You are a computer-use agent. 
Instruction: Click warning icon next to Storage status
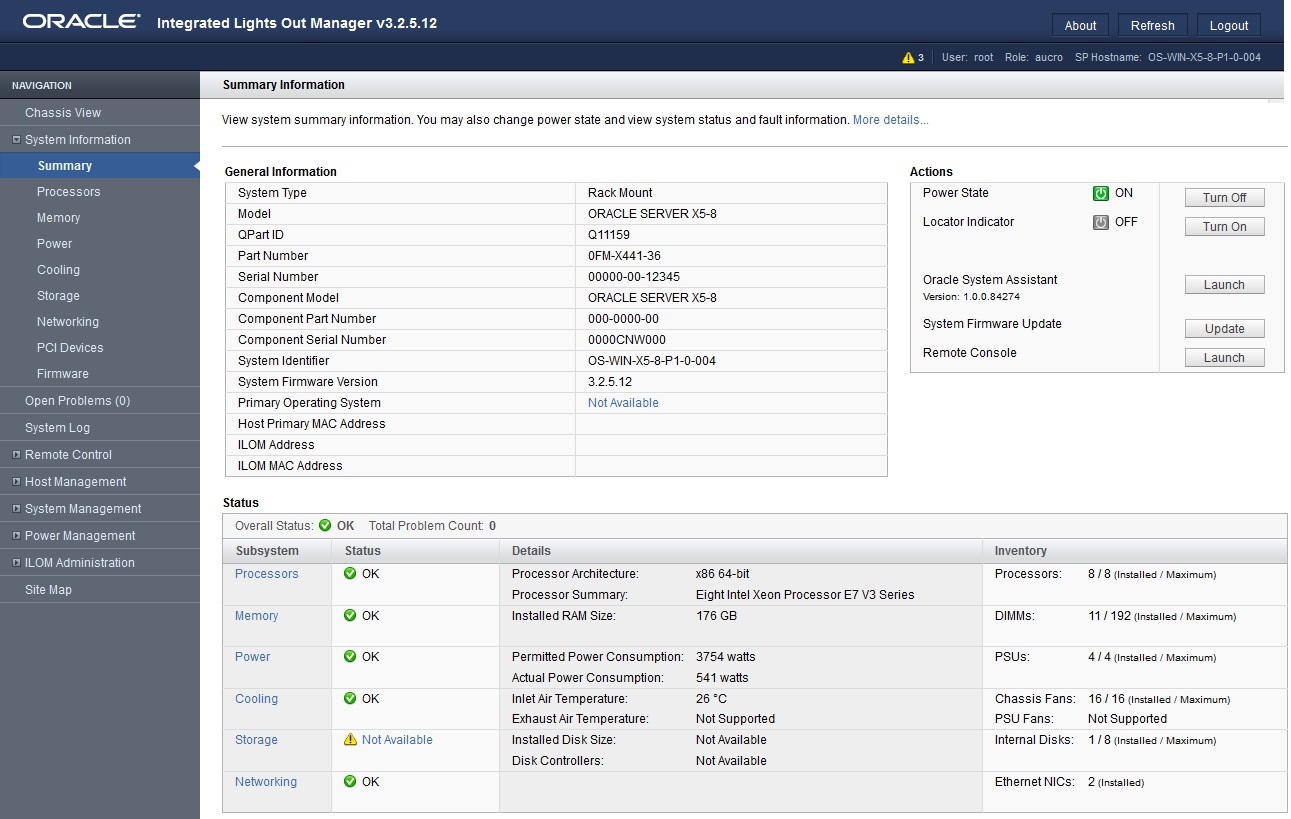tap(350, 740)
